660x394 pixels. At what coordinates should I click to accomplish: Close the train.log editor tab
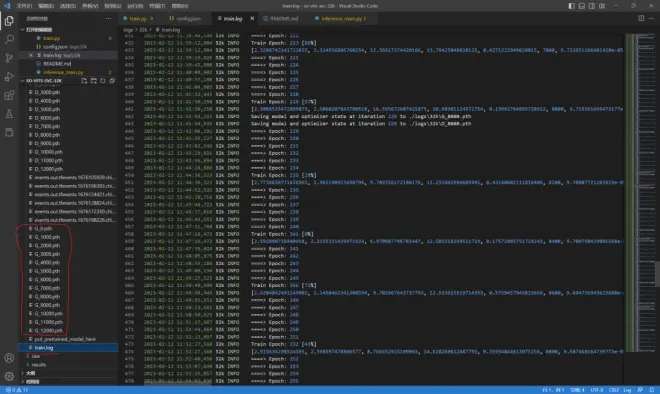coord(252,19)
